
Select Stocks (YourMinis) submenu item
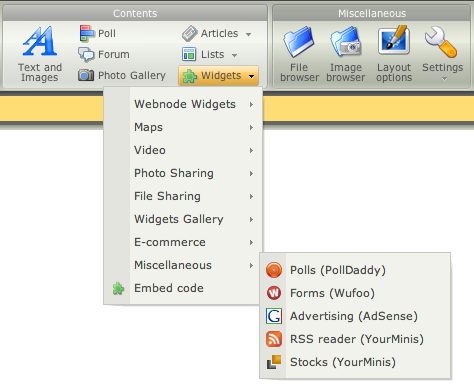pyautogui.click(x=355, y=362)
